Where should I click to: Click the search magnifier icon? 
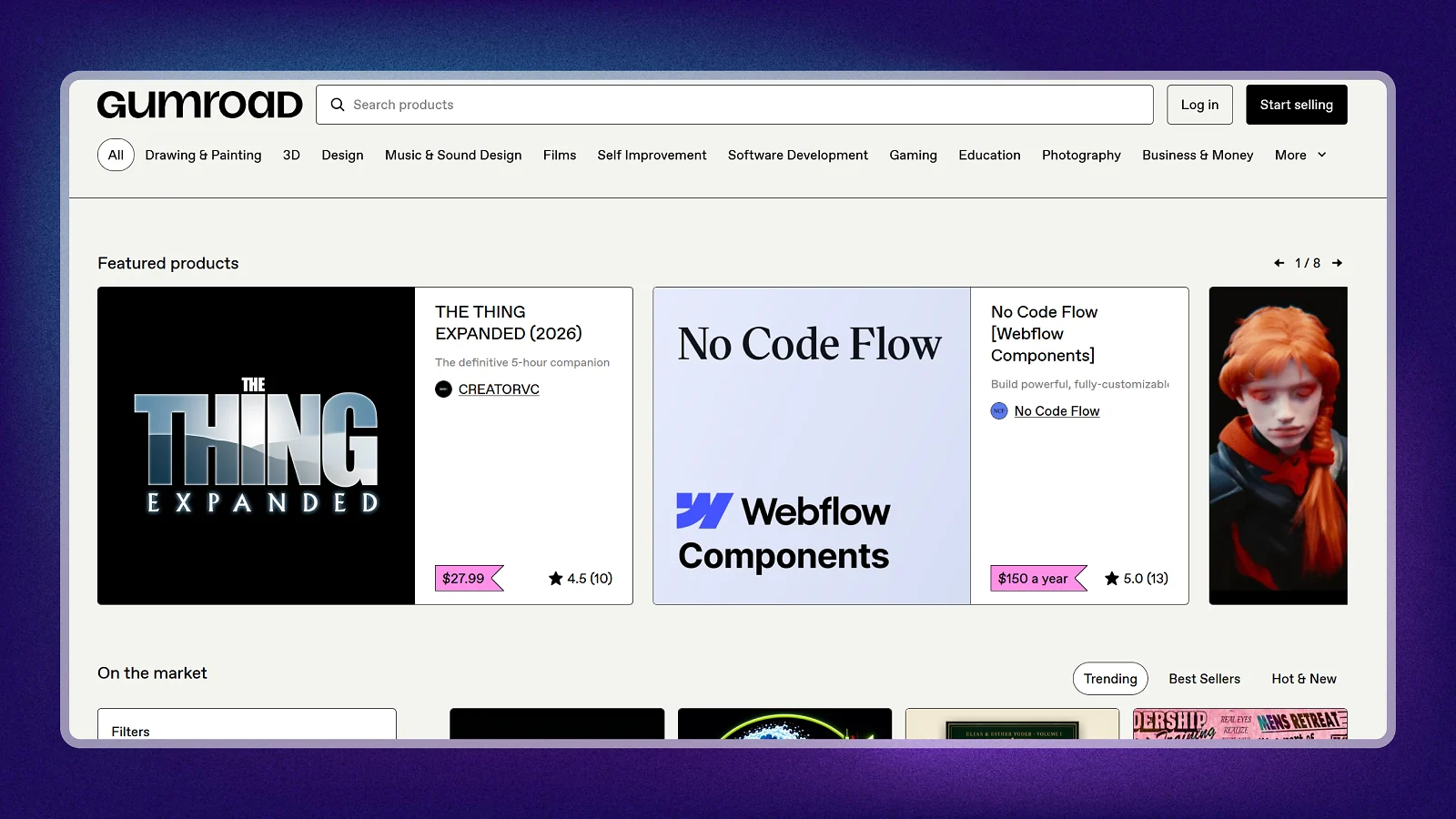338,105
